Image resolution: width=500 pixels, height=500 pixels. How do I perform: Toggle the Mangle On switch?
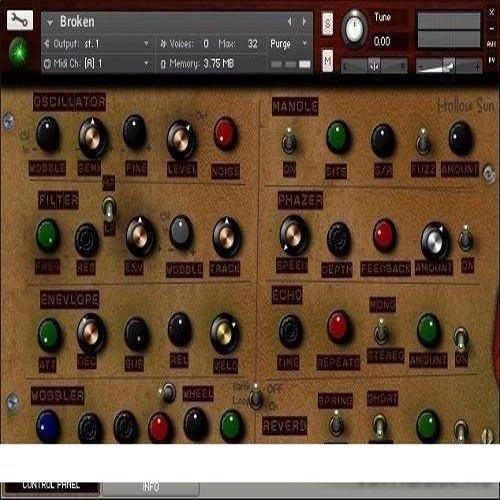[289, 141]
